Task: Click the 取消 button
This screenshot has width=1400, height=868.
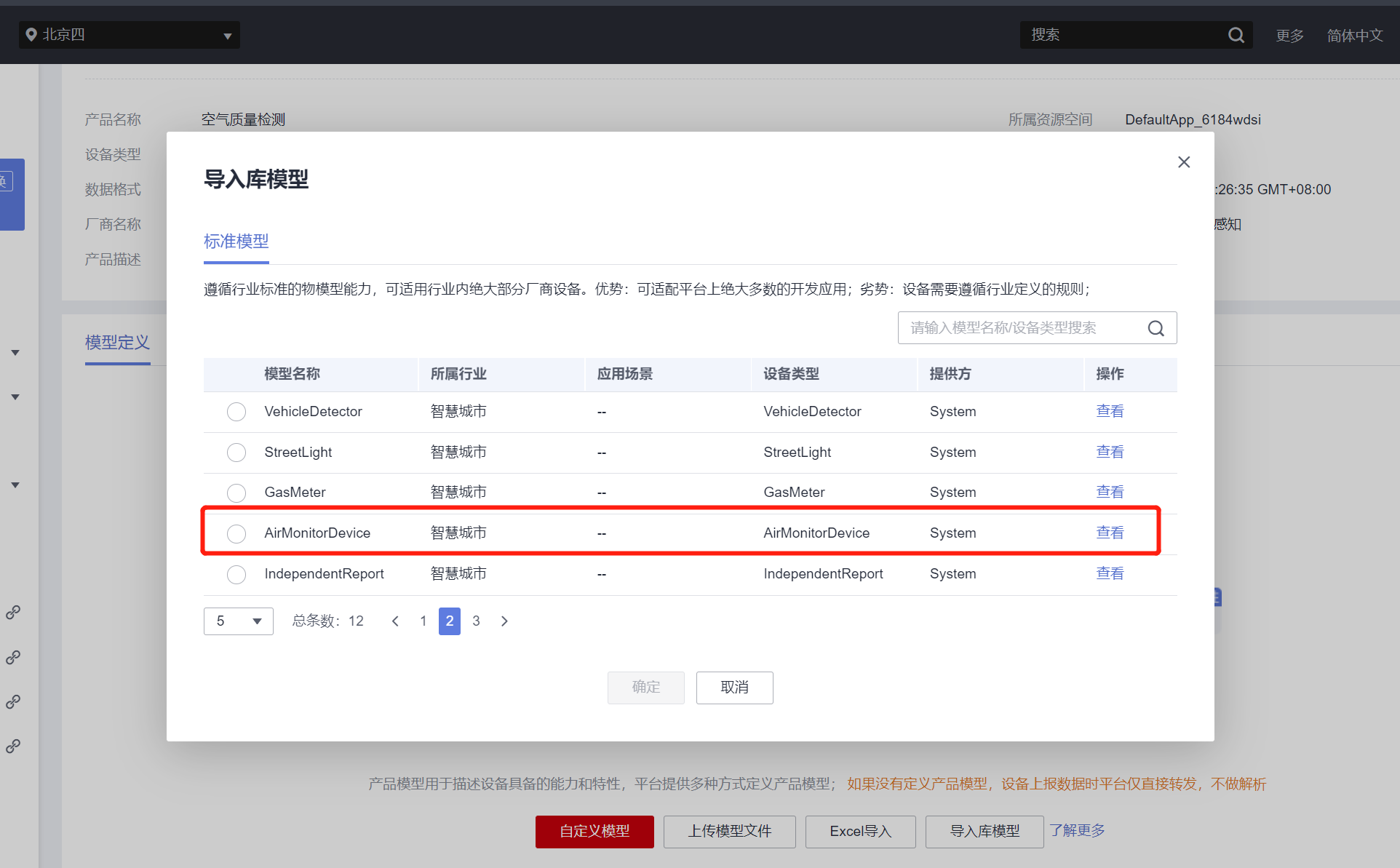Action: point(734,688)
